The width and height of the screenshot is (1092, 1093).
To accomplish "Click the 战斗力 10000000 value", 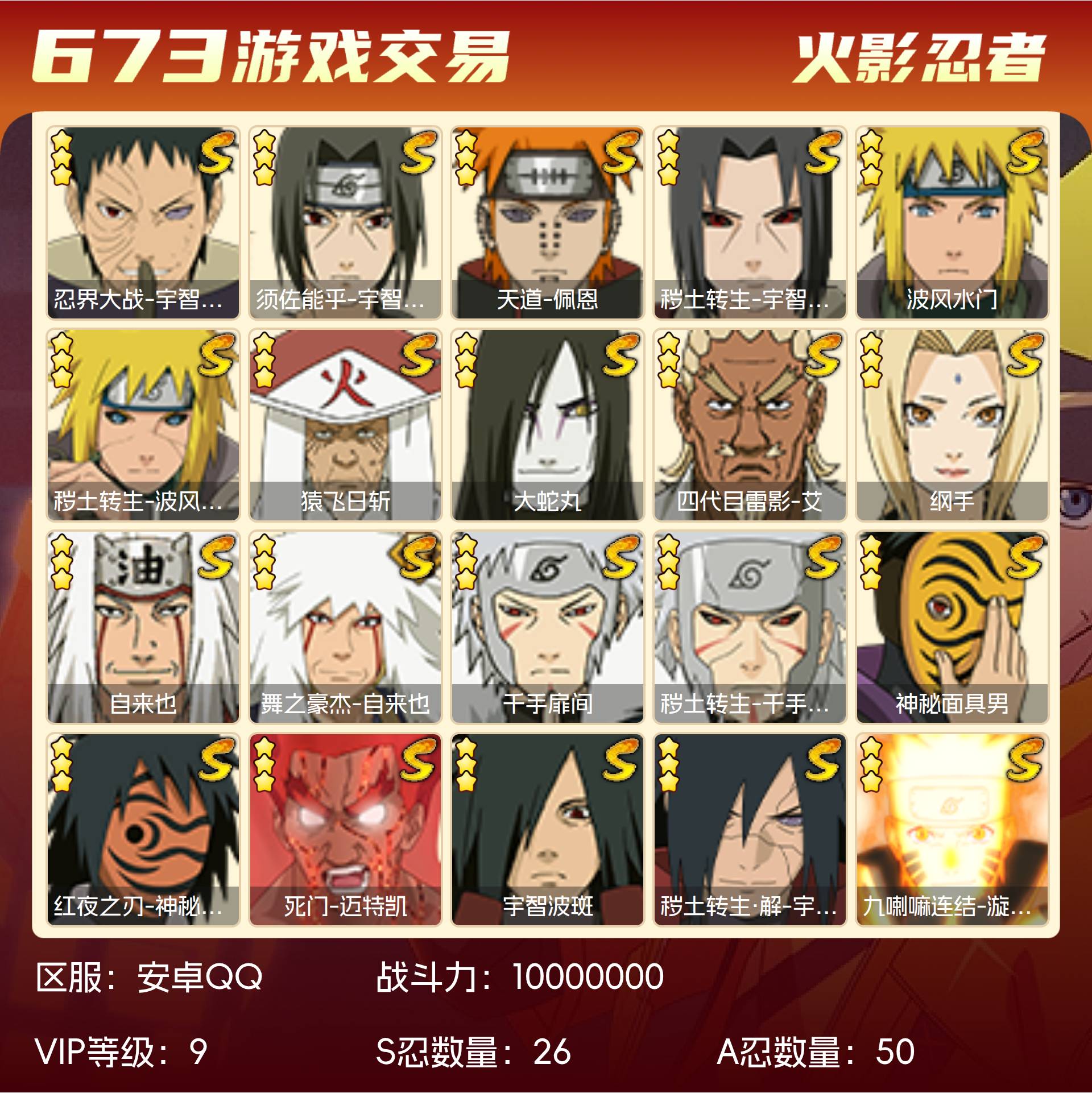I will click(x=588, y=977).
